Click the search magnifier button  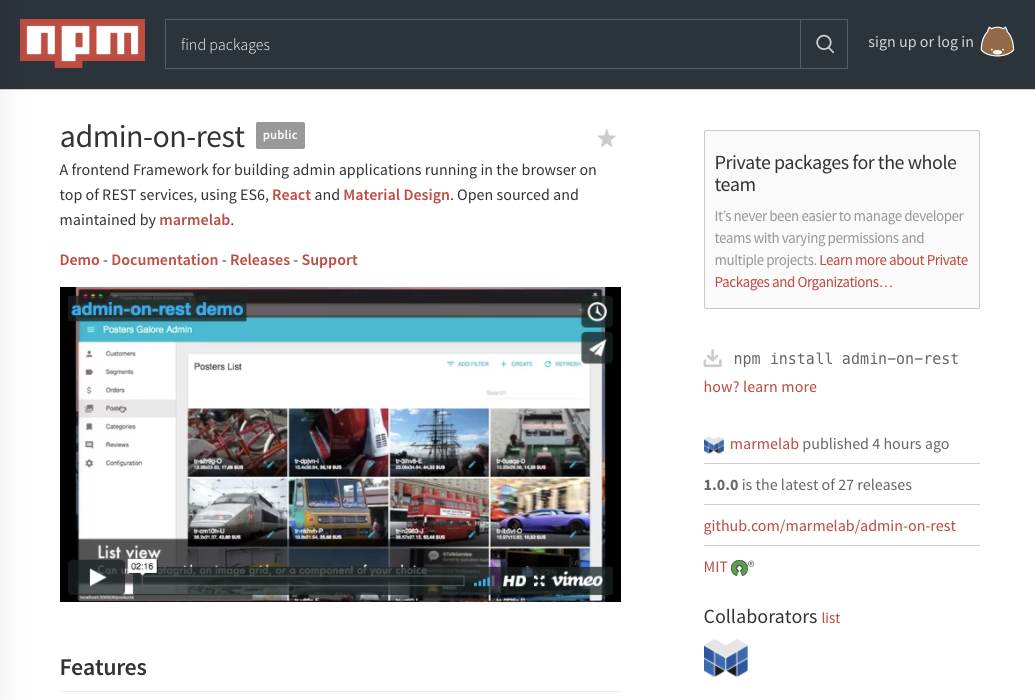[824, 44]
